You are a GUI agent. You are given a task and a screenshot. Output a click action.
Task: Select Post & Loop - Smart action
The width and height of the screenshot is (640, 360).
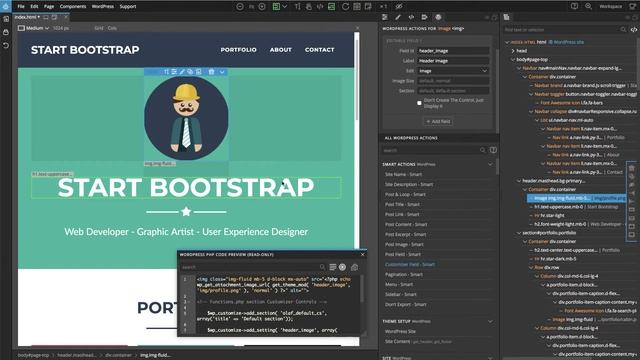[405, 194]
